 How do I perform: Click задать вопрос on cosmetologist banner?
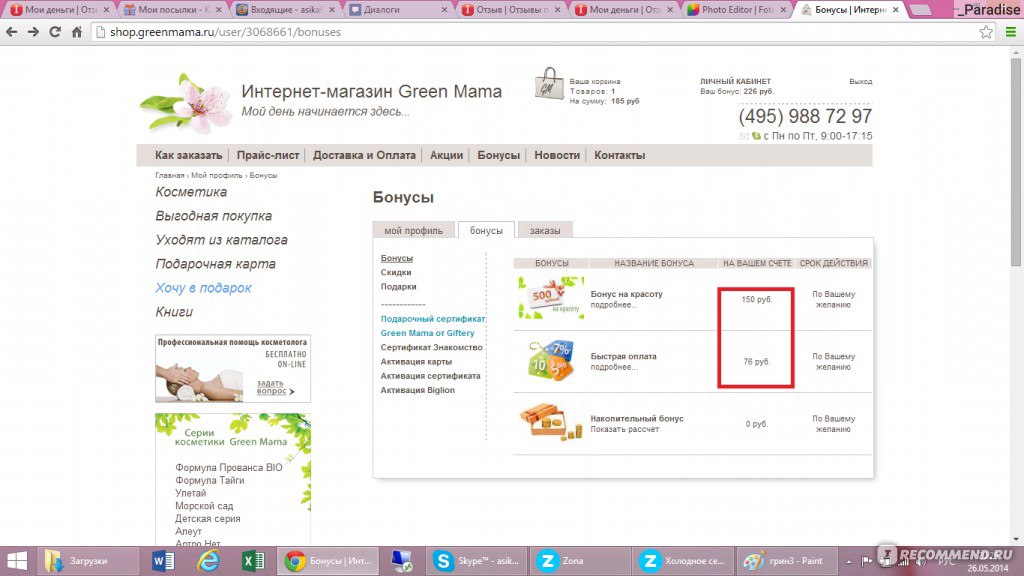pos(274,387)
